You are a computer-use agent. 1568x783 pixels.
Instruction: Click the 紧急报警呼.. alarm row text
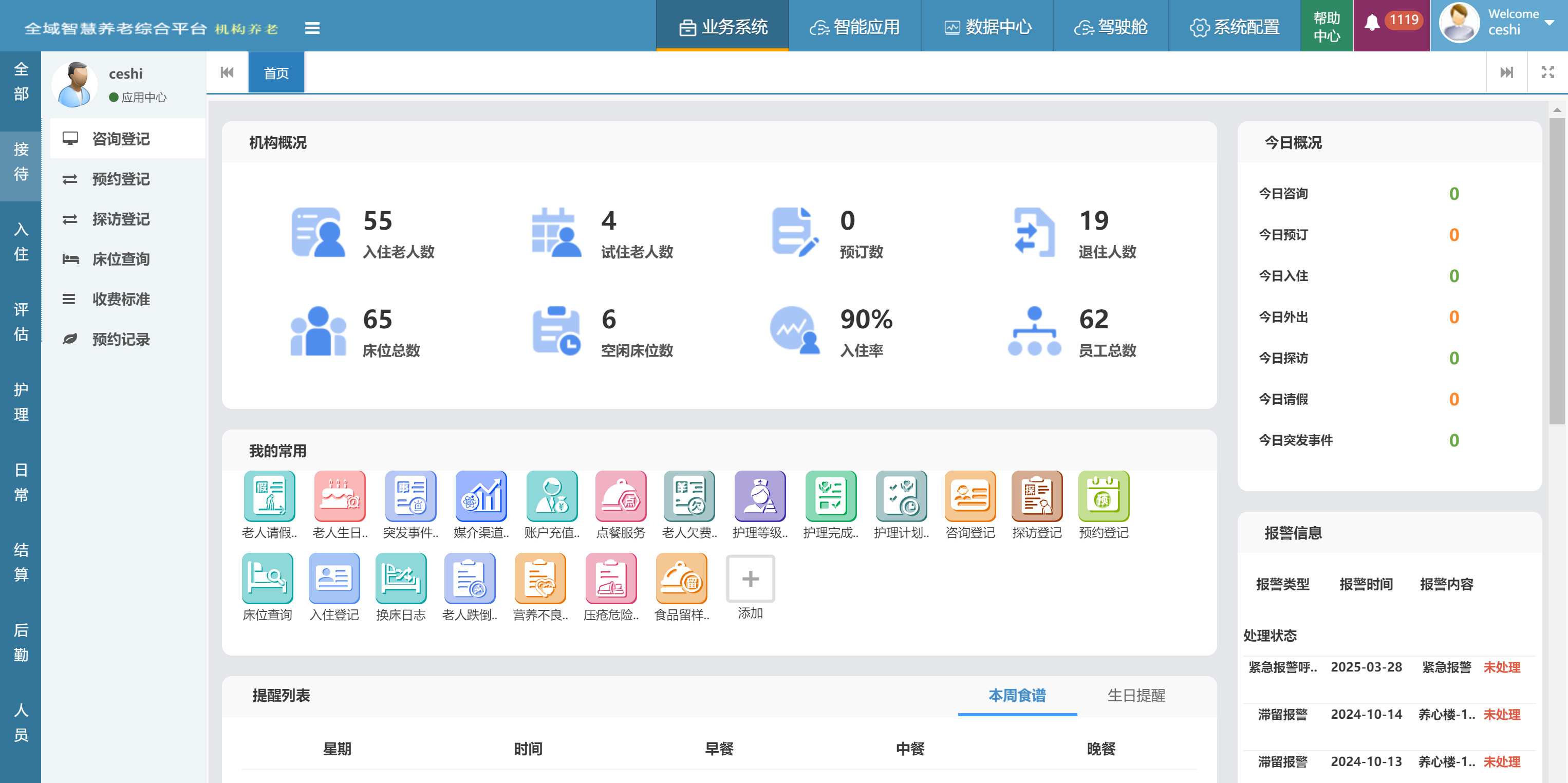tap(1282, 667)
